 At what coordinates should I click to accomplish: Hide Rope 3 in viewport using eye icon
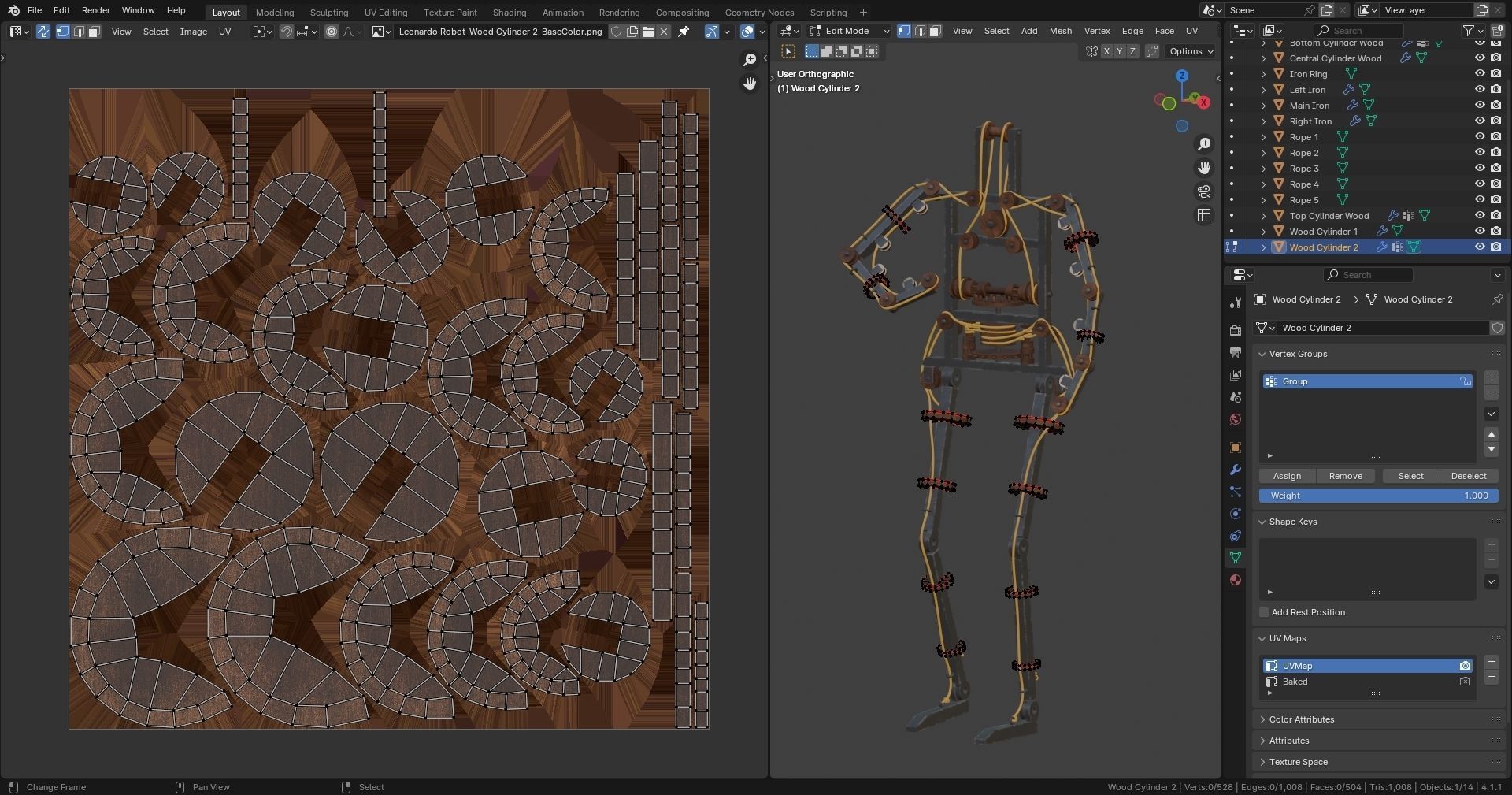pos(1480,168)
